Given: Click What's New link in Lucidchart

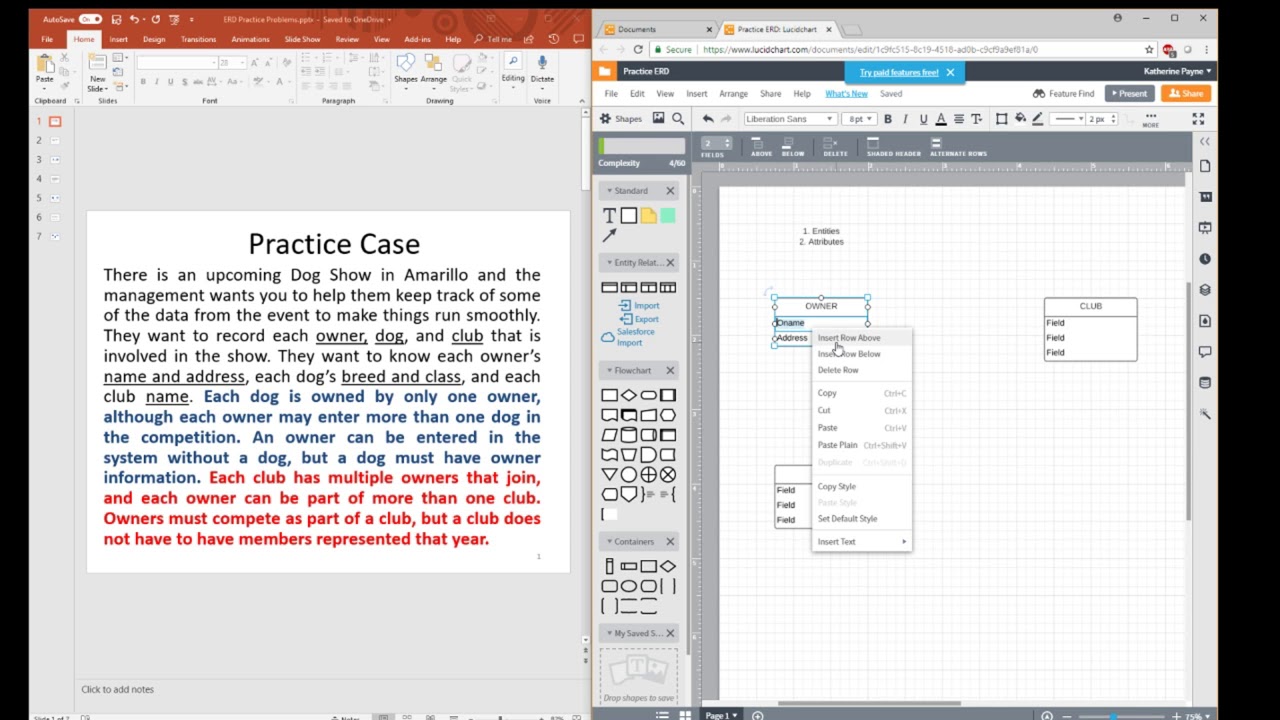Looking at the screenshot, I should (x=846, y=94).
